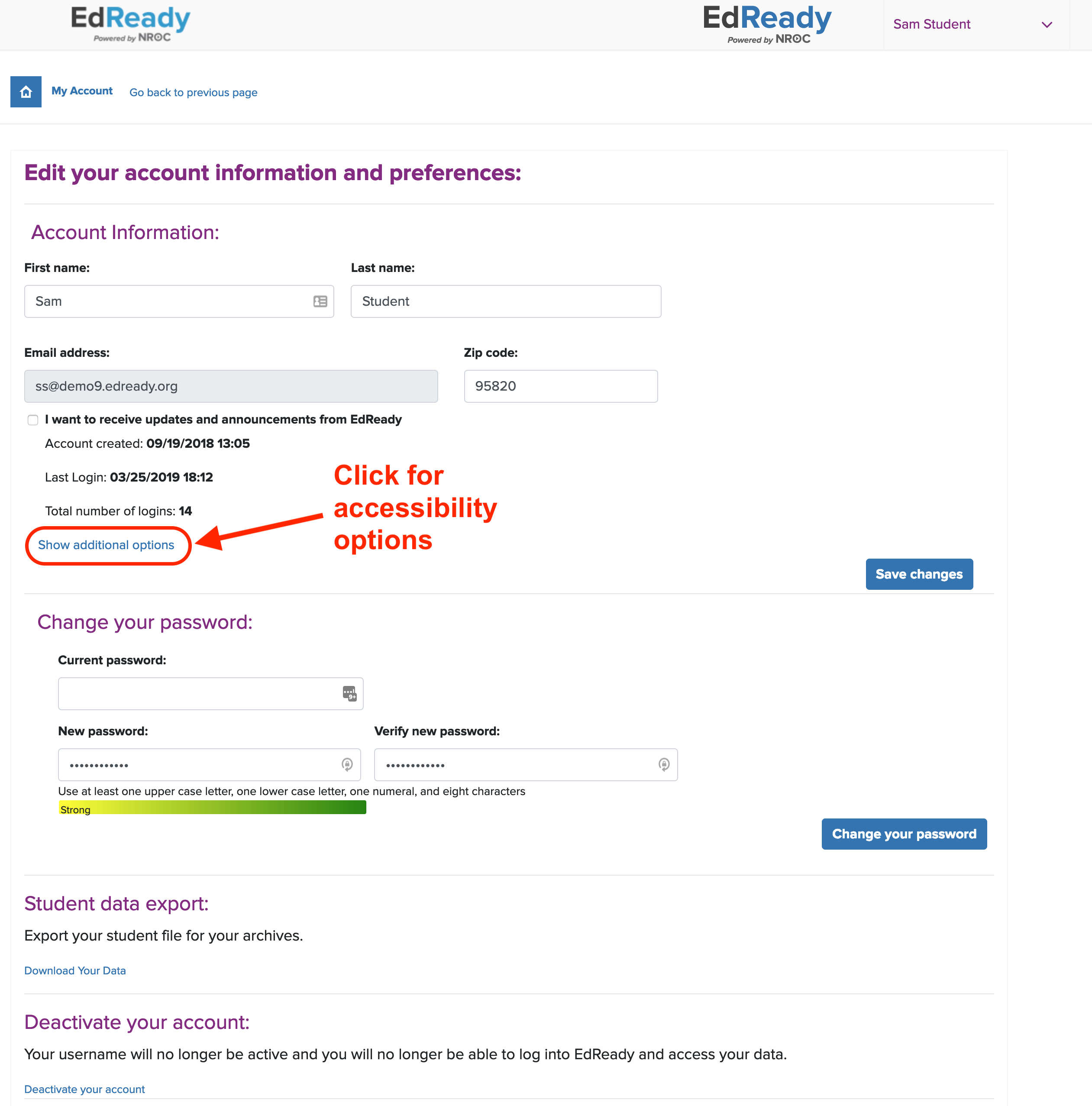Click the Download Your Data link

tap(75, 970)
